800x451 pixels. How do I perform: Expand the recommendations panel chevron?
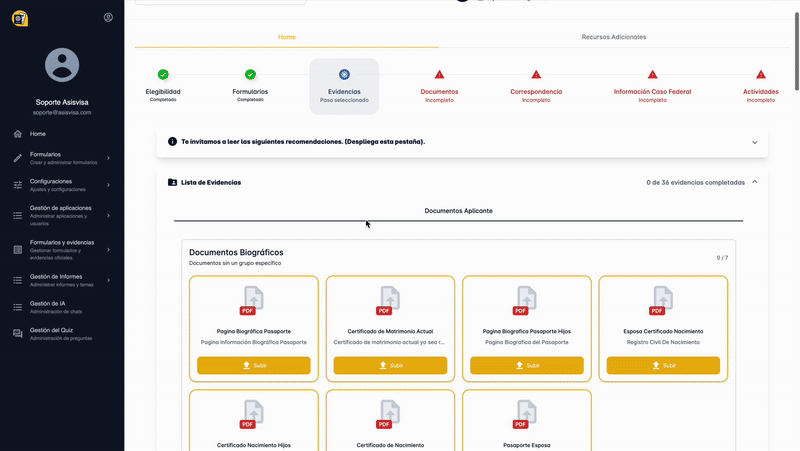[x=754, y=142]
